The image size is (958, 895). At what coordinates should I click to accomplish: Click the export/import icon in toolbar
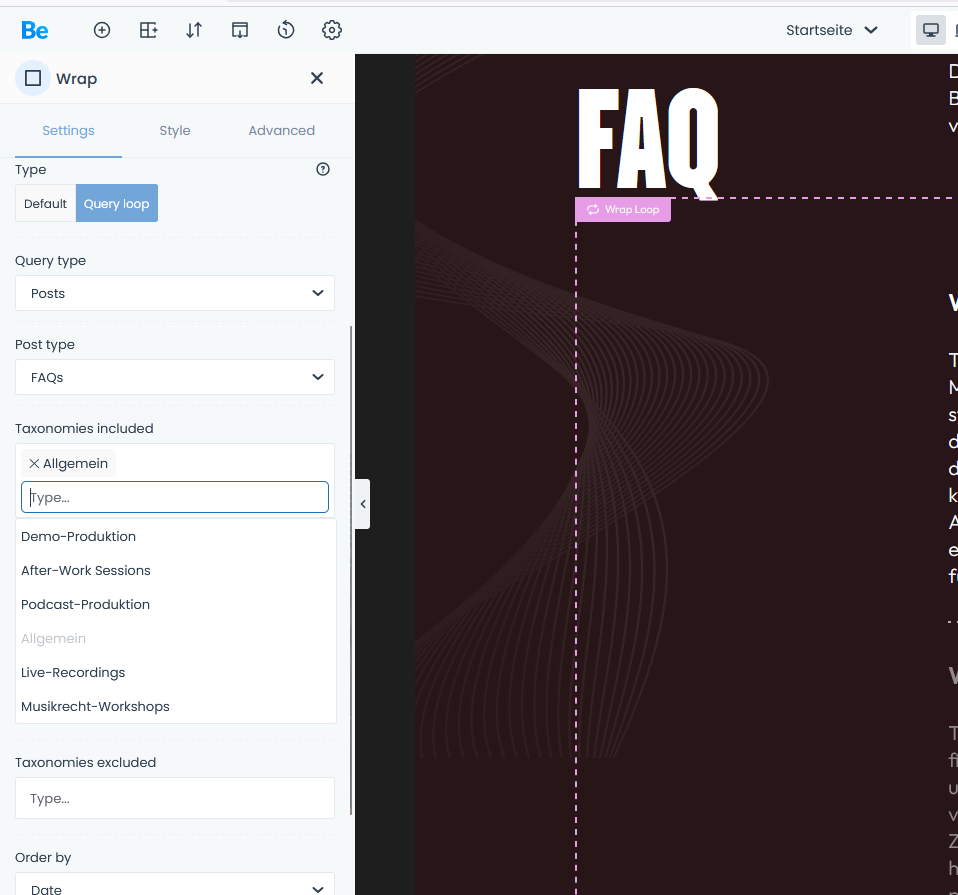tap(240, 30)
